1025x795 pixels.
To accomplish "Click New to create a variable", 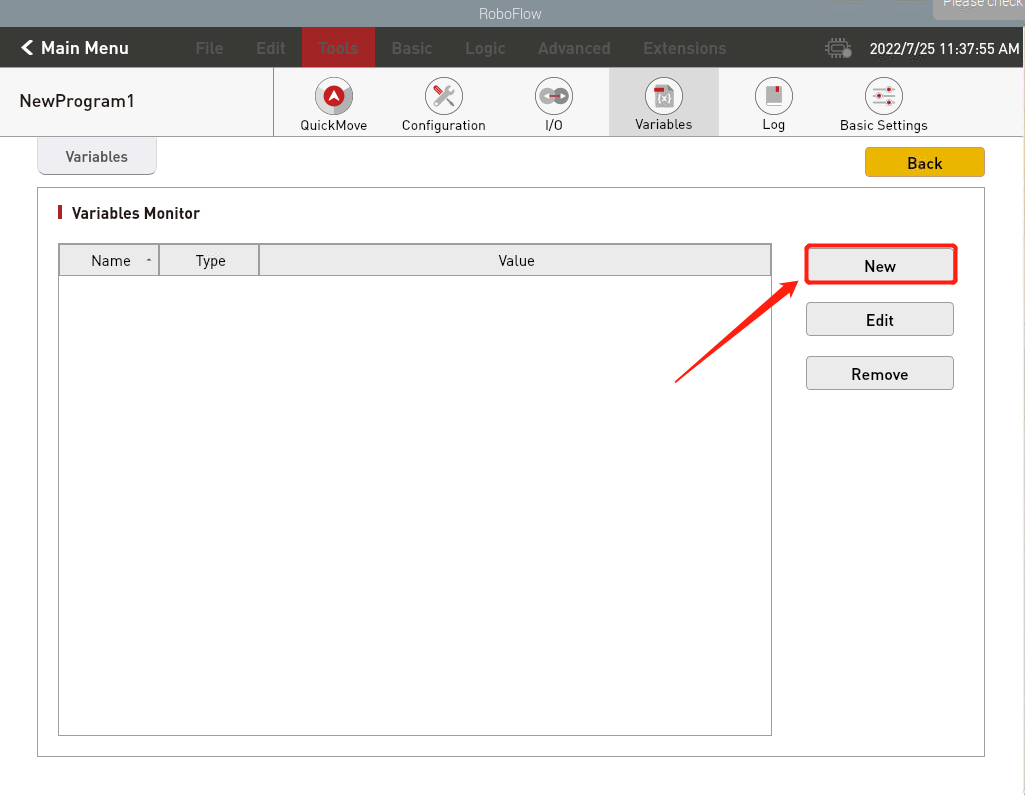I will click(880, 266).
